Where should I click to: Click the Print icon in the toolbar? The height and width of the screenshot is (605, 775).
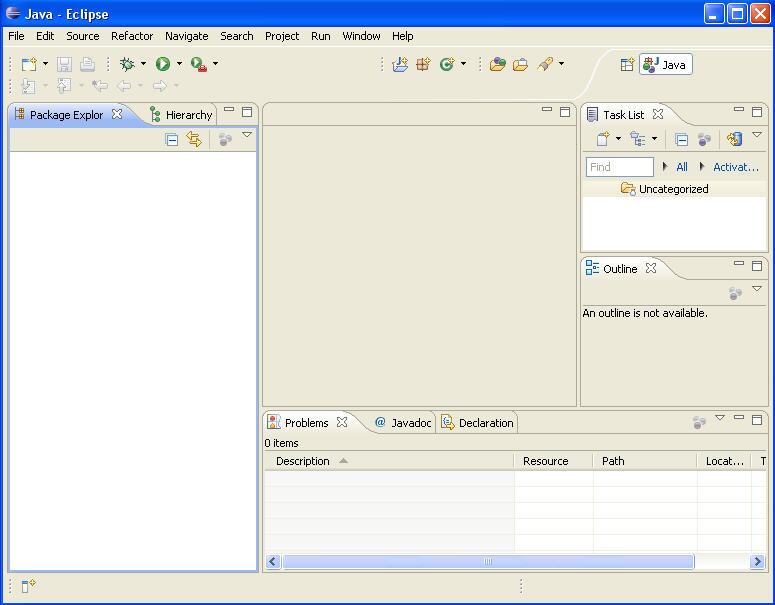pos(87,64)
